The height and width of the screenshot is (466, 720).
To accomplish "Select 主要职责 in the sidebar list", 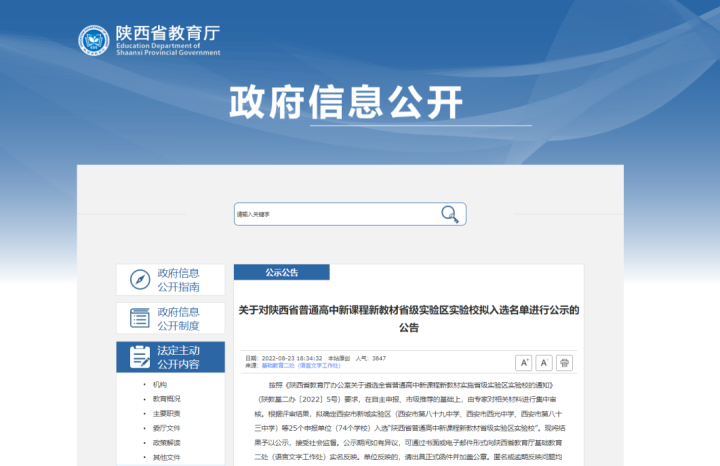I will 166,413.
